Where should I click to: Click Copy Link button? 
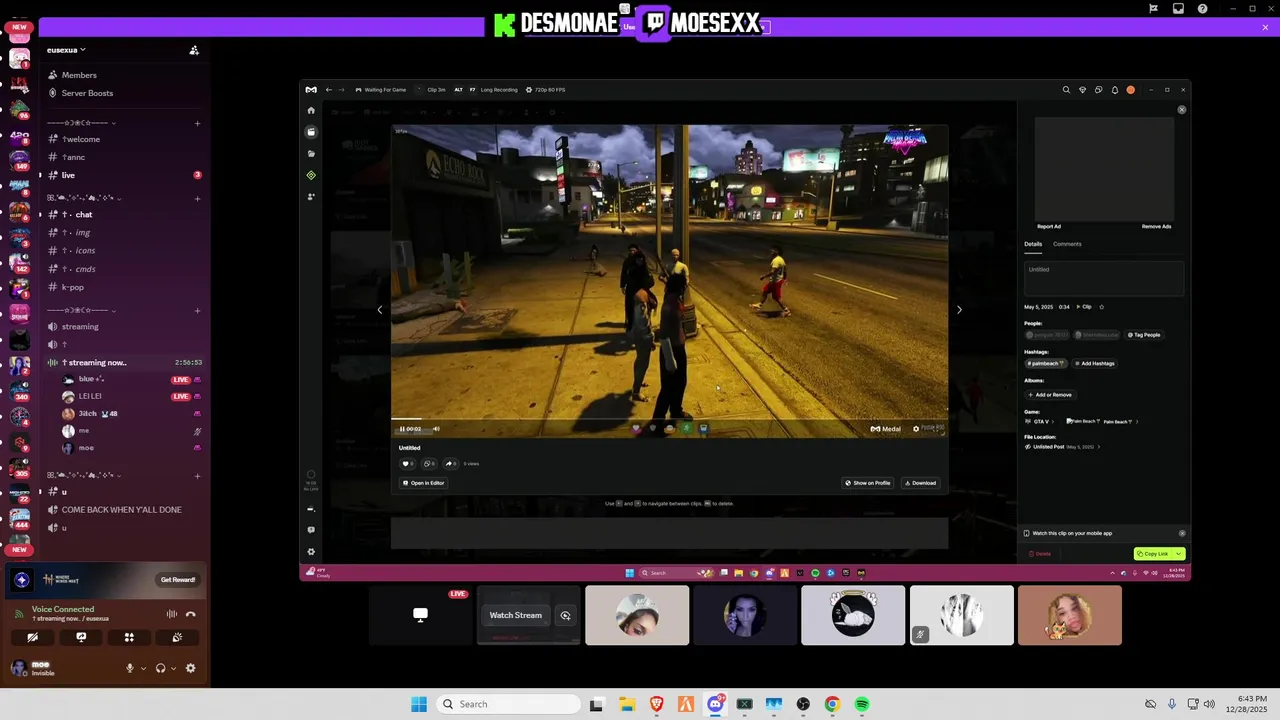(1153, 554)
